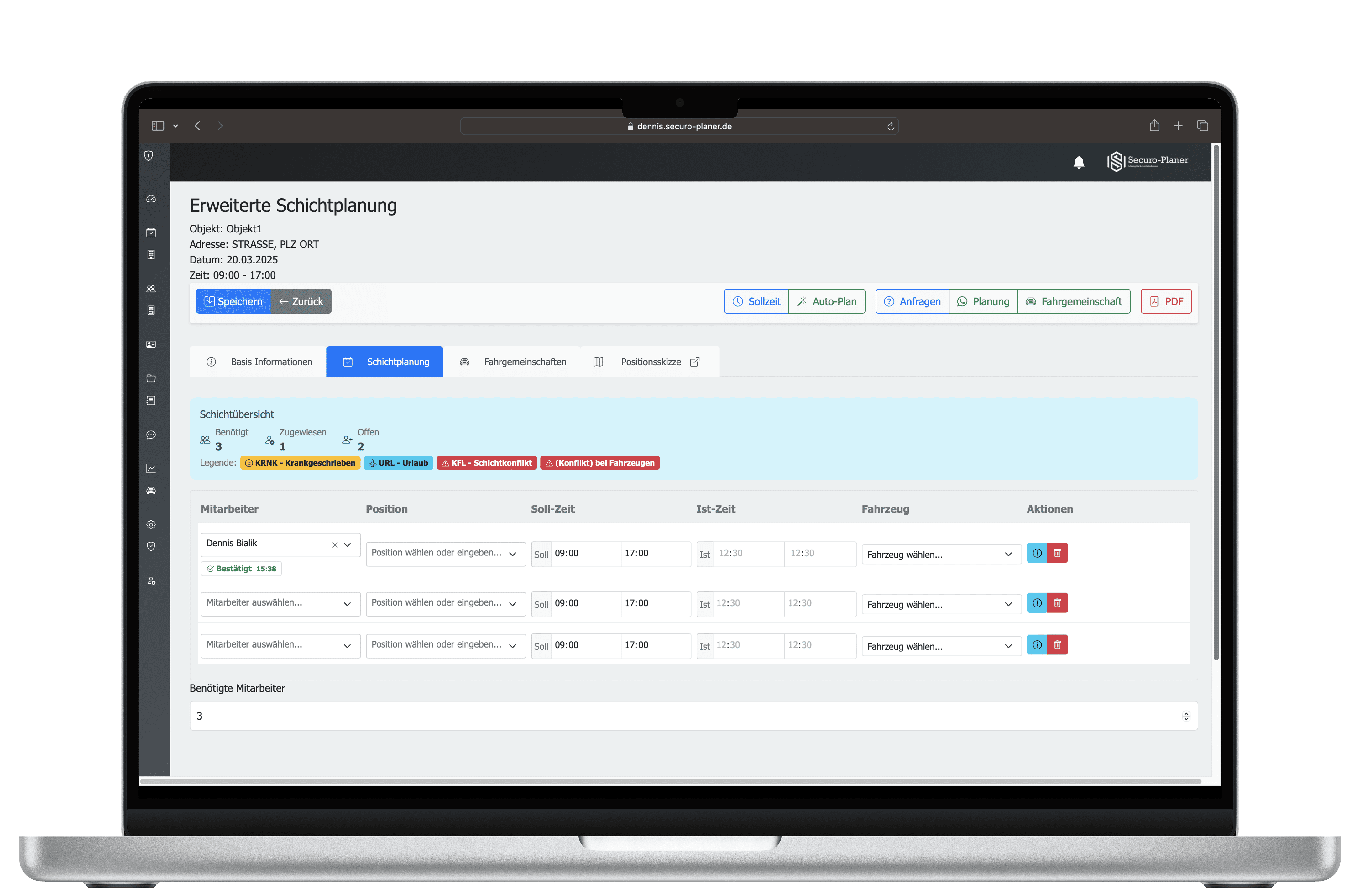
Task: Open dashboard gauge icon in sidebar
Action: [x=151, y=199]
